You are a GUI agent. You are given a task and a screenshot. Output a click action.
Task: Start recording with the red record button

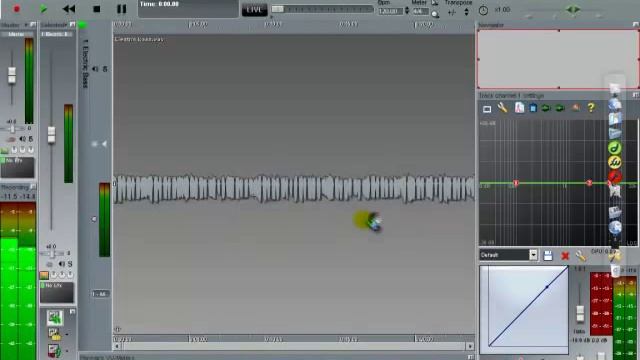pos(17,9)
